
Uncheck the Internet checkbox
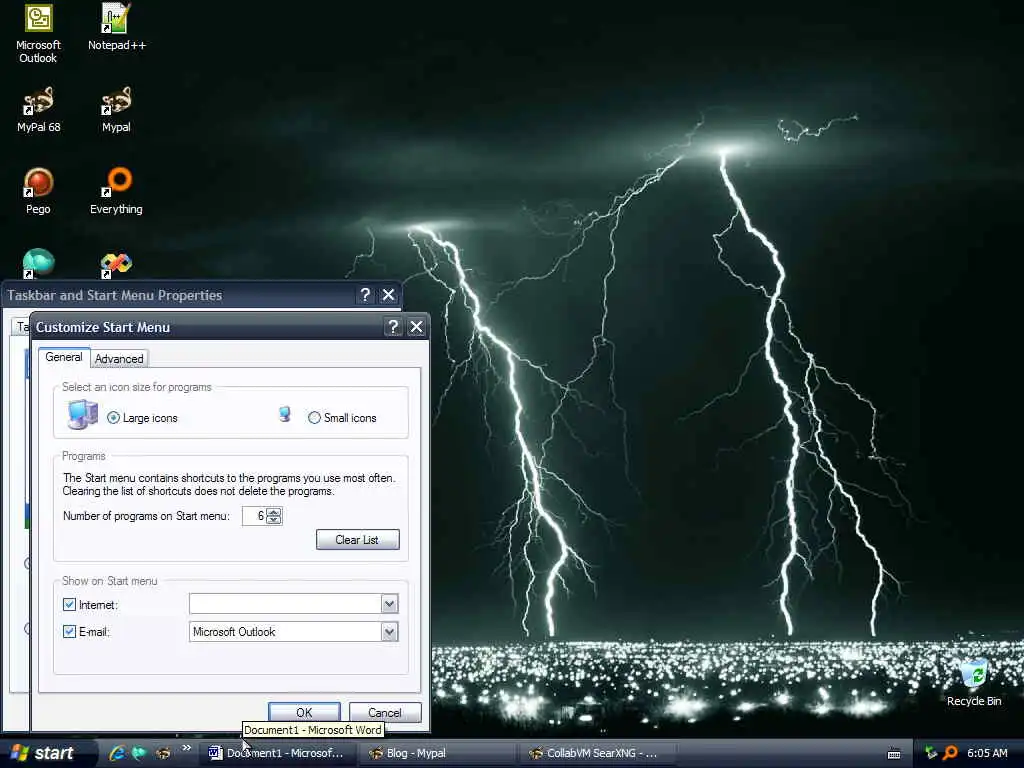(69, 605)
